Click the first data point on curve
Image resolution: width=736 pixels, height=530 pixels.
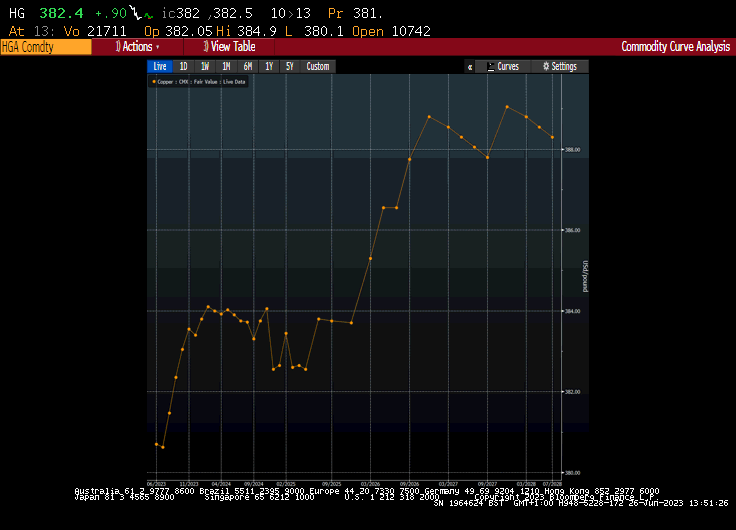coord(157,444)
